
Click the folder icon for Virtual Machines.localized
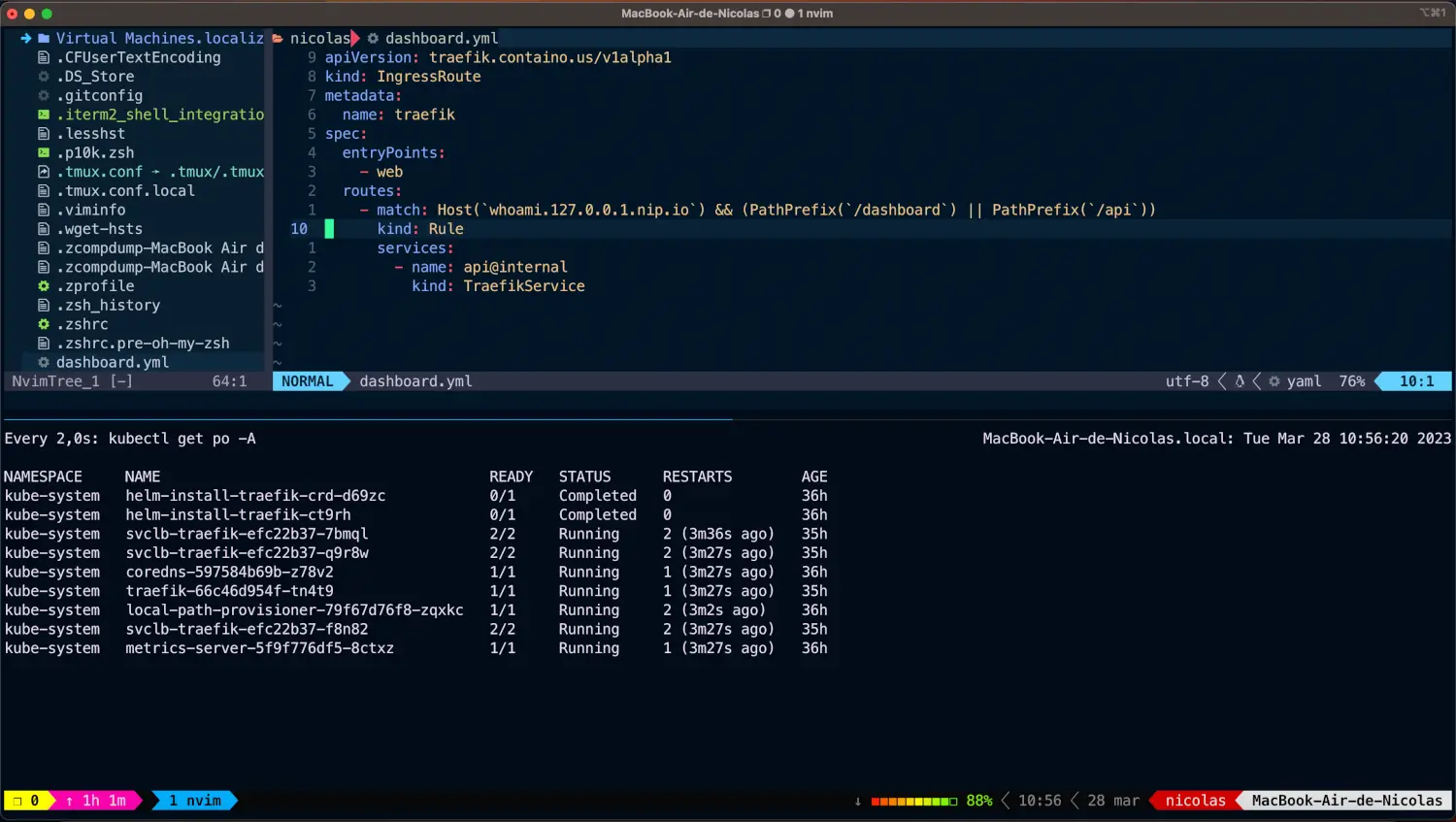(x=44, y=39)
